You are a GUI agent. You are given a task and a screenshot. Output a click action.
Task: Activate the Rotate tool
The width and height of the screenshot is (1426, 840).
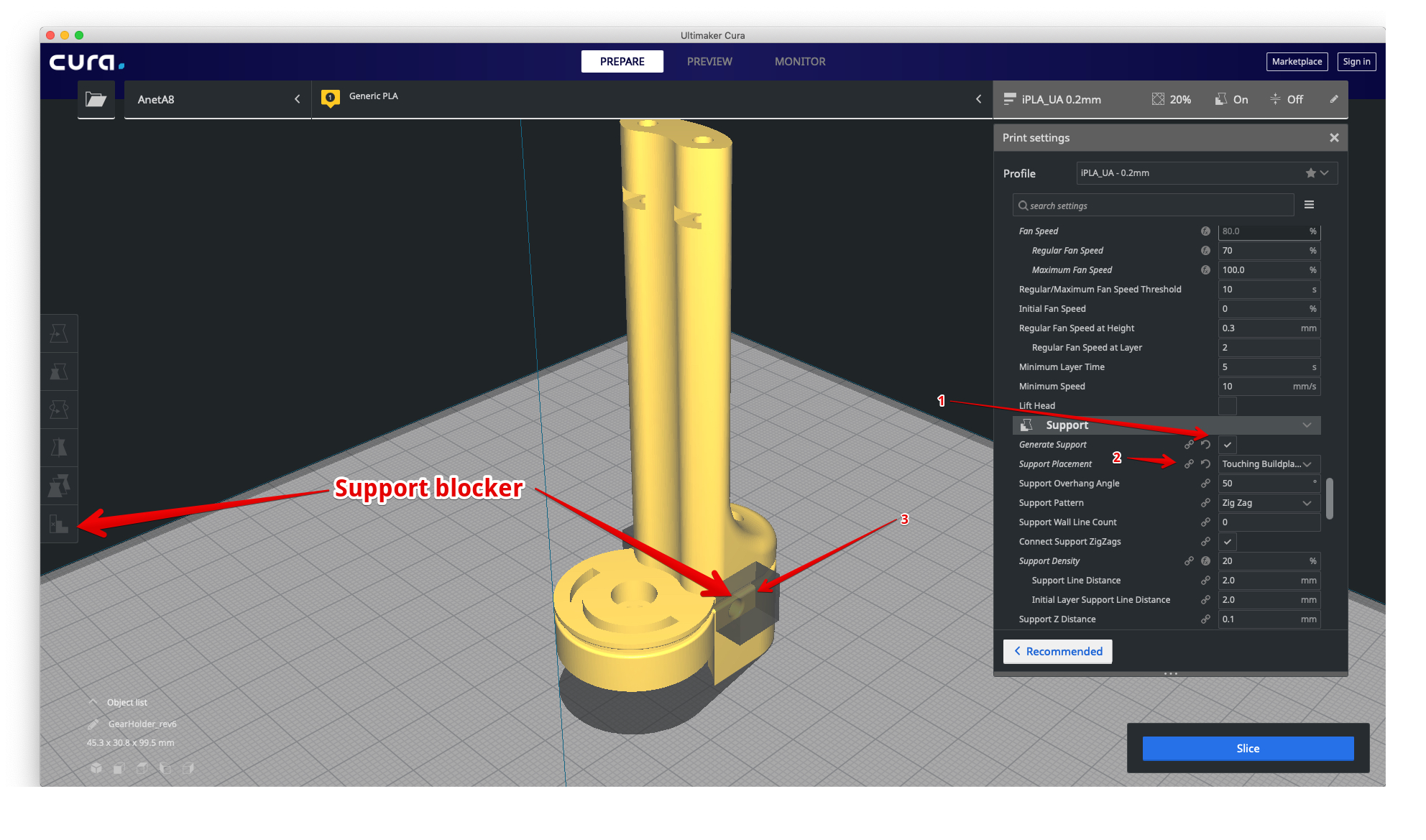(59, 410)
